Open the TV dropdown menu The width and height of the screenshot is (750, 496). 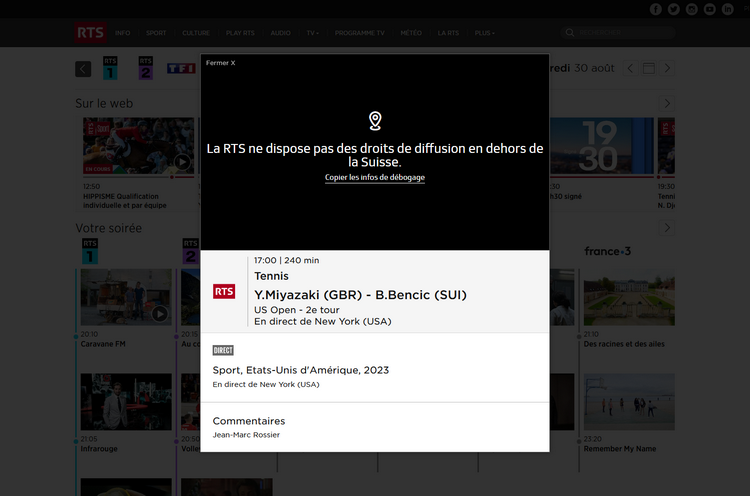click(x=312, y=33)
